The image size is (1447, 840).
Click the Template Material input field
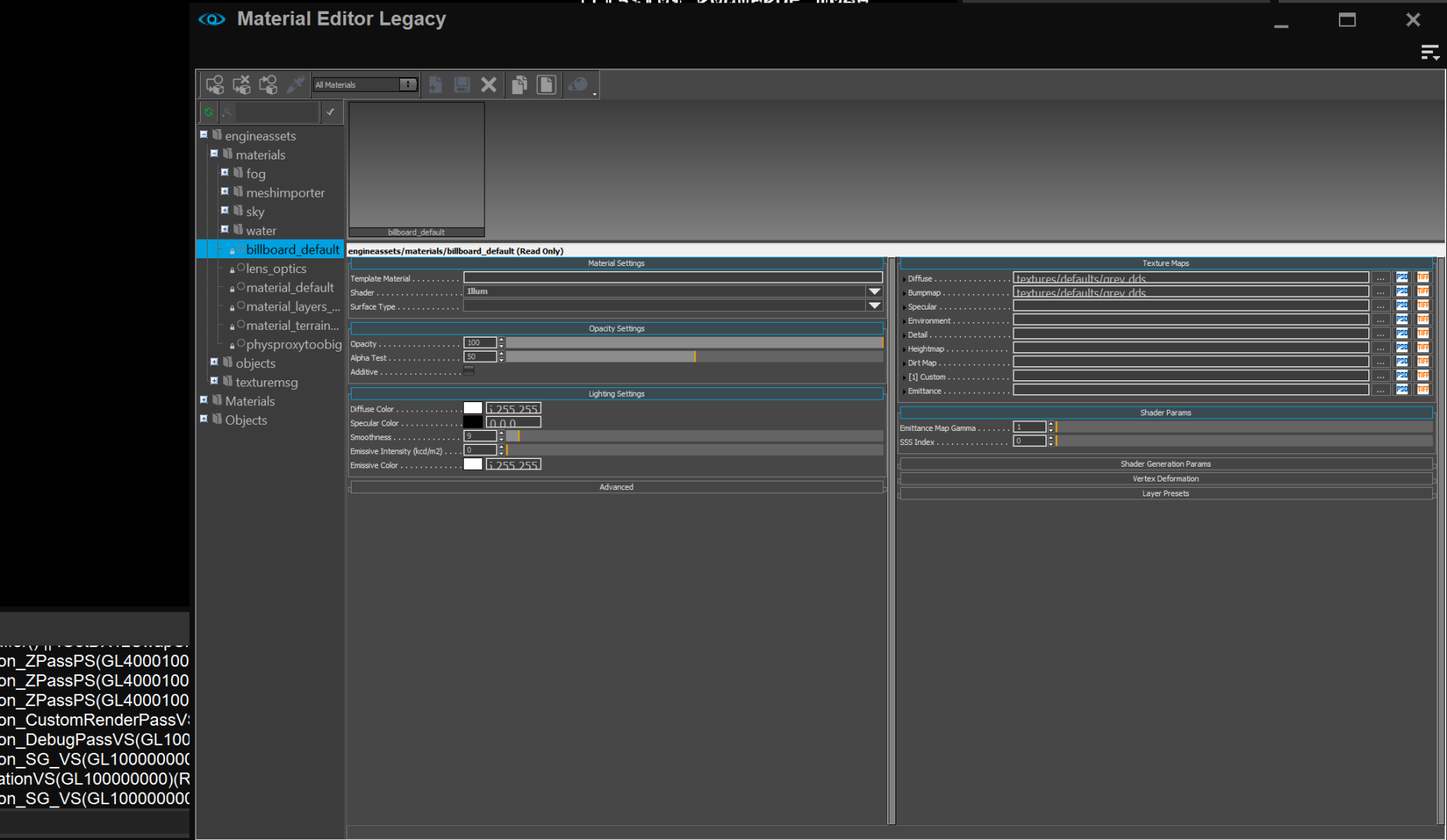pyautogui.click(x=672, y=278)
